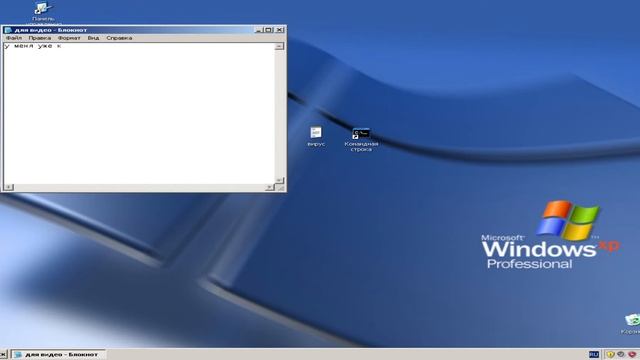Click the Notepad icon in title bar
Viewport: 640px width, 360px height.
[x=8, y=30]
